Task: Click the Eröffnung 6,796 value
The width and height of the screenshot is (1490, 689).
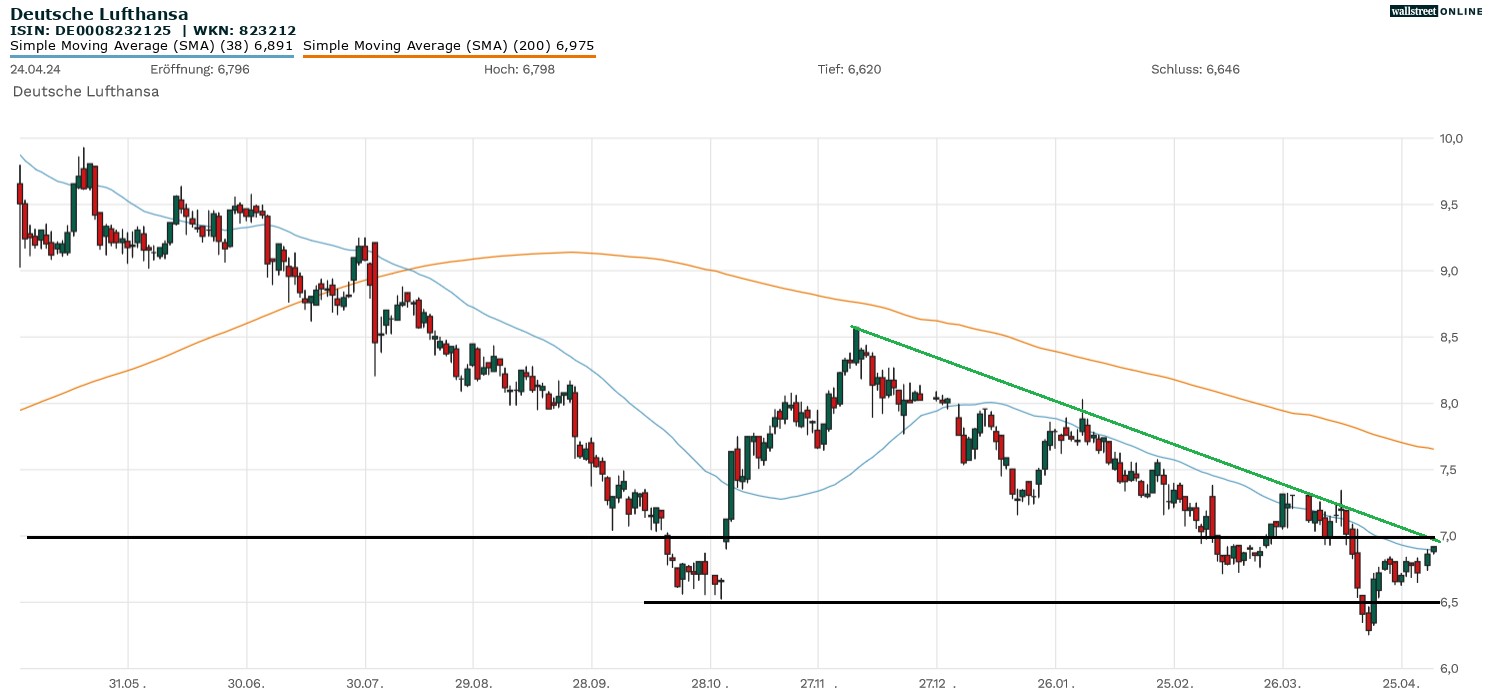Action: tap(200, 69)
